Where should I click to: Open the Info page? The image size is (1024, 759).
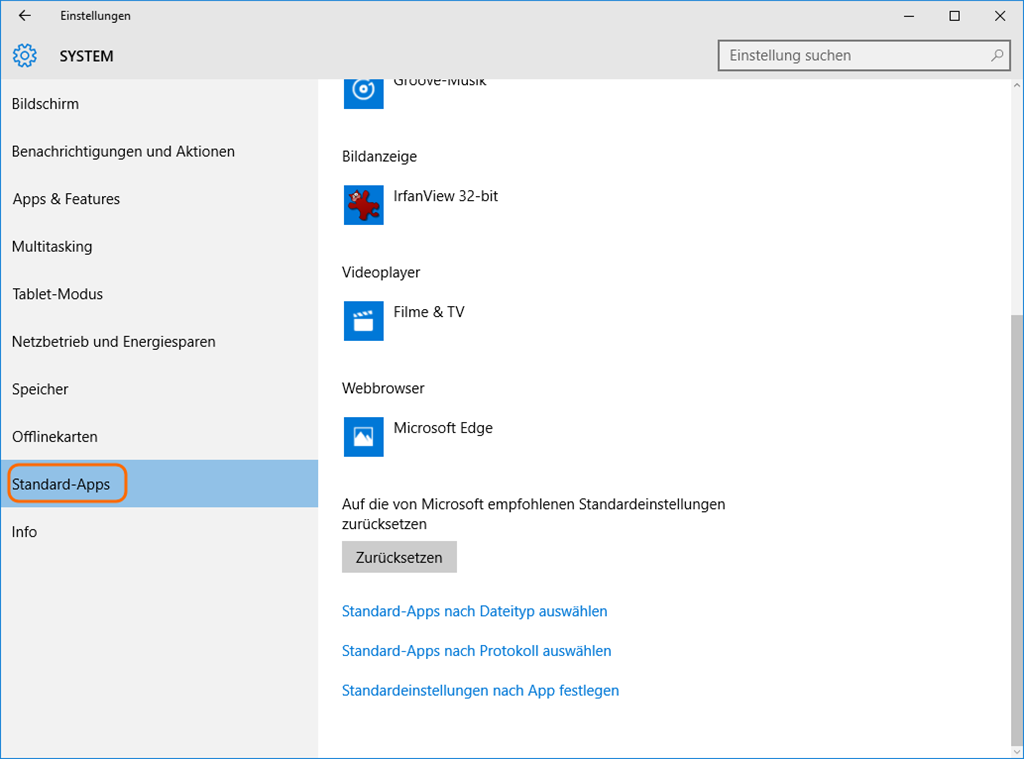(24, 532)
